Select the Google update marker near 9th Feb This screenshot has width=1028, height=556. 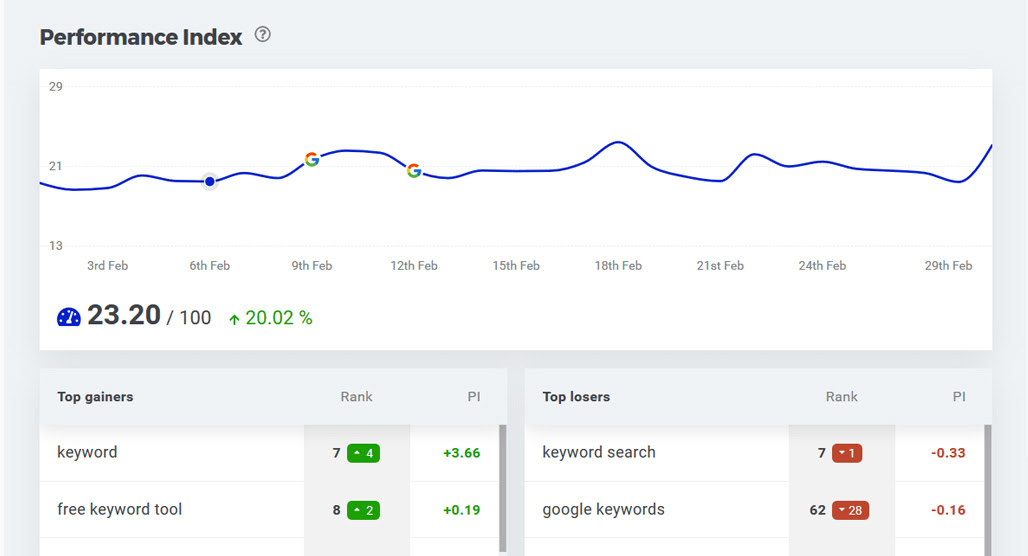(x=312, y=159)
